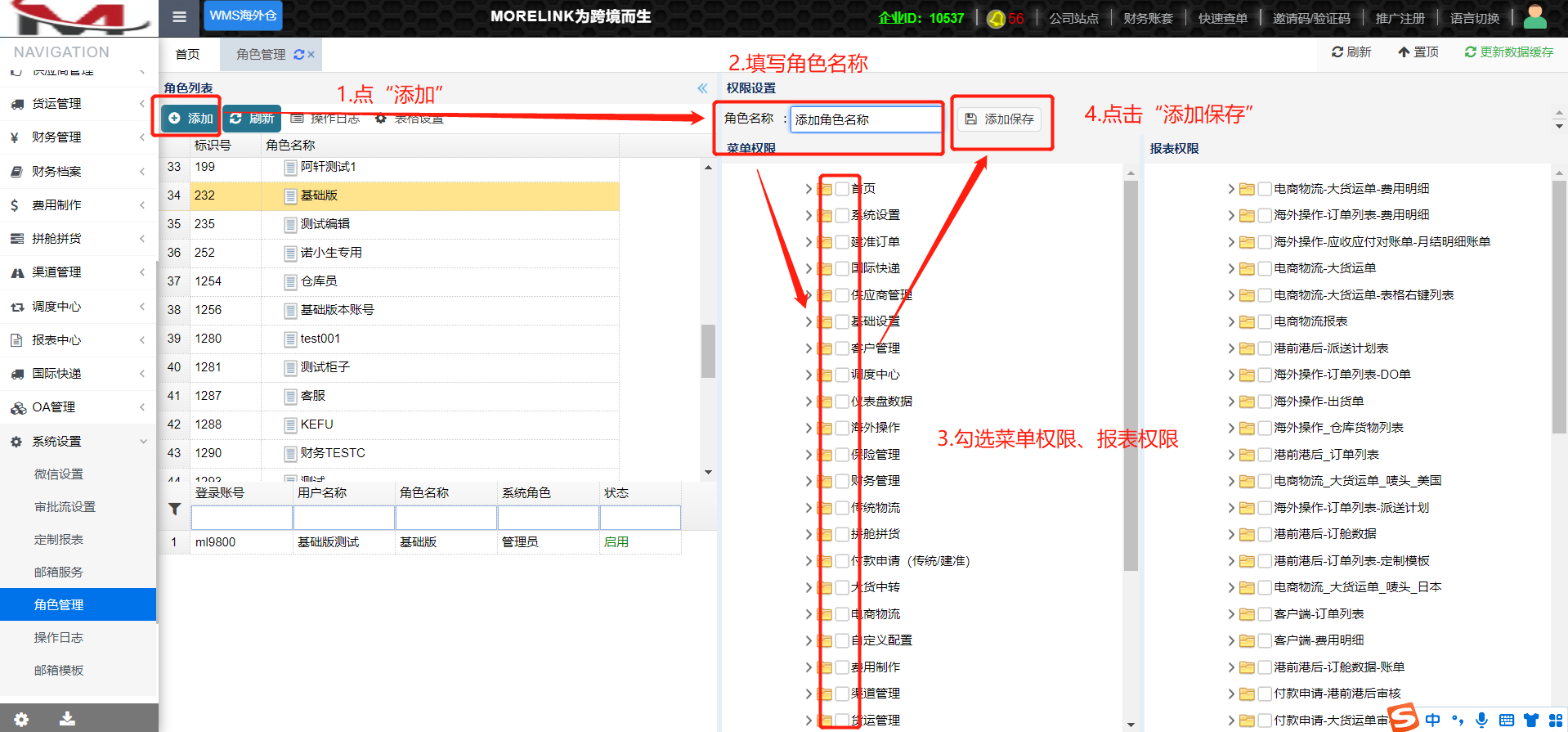The image size is (1568, 732).
Task: Click the 添加保存 button
Action: click(1000, 119)
